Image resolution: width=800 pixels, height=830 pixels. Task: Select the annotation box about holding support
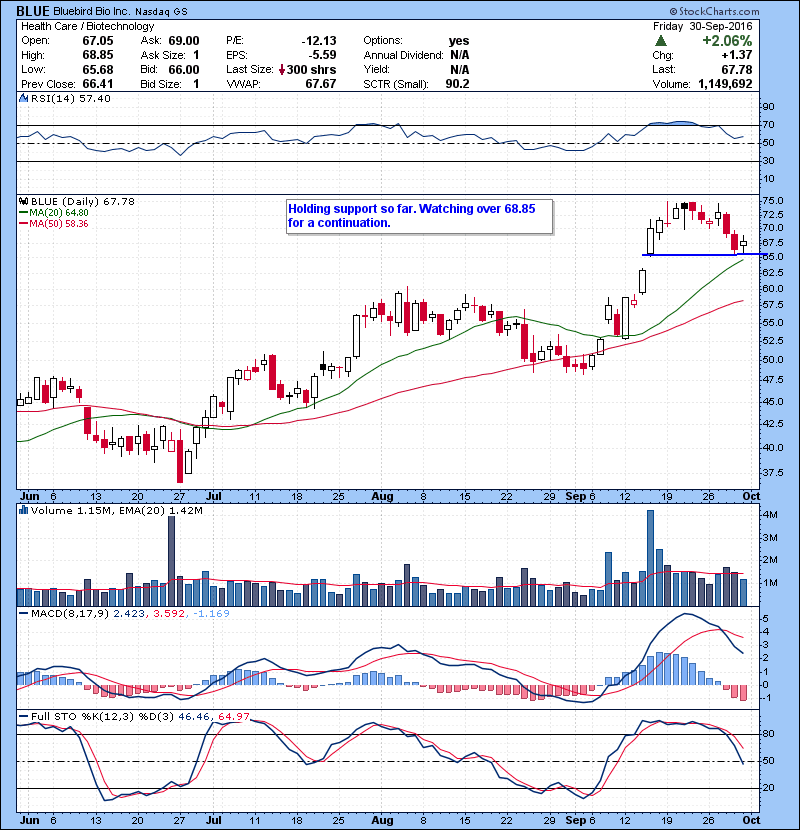point(419,216)
